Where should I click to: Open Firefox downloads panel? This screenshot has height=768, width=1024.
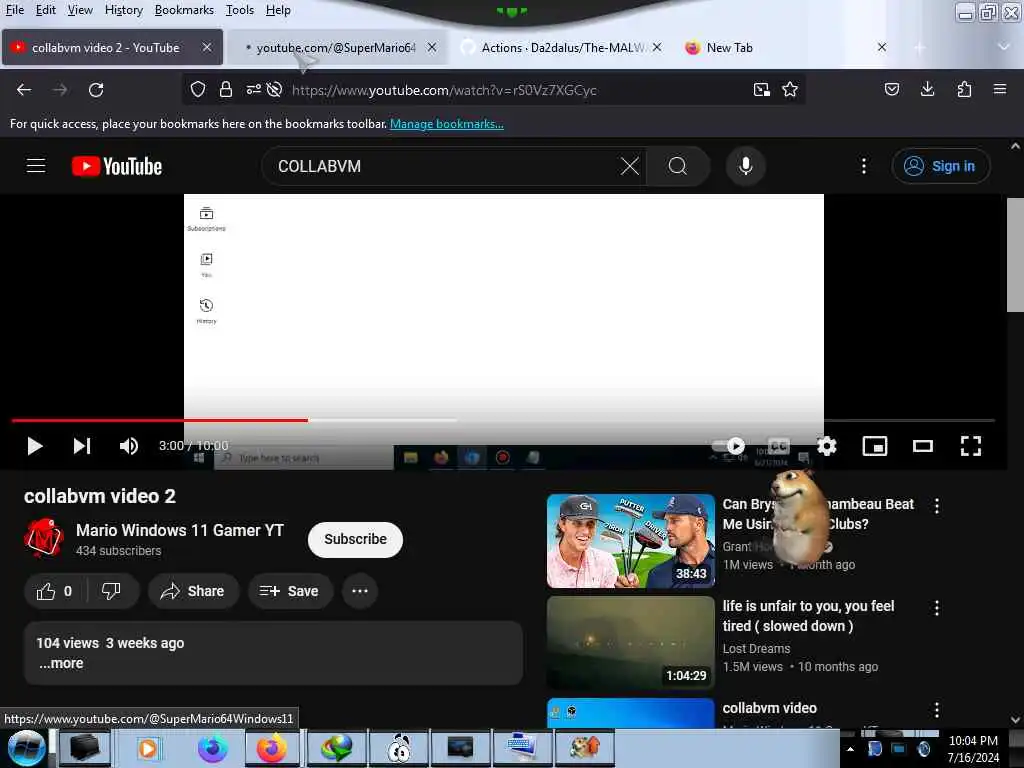(927, 89)
